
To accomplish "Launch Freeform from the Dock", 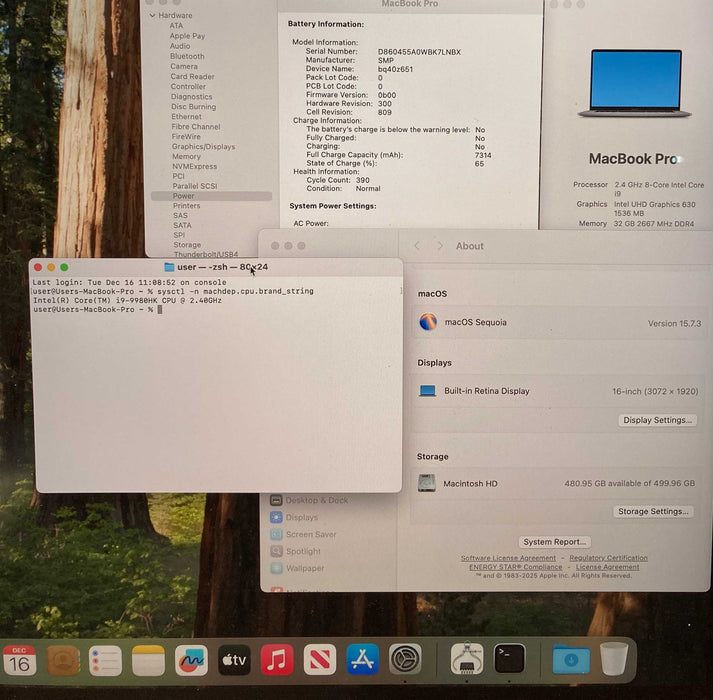I will (191, 660).
